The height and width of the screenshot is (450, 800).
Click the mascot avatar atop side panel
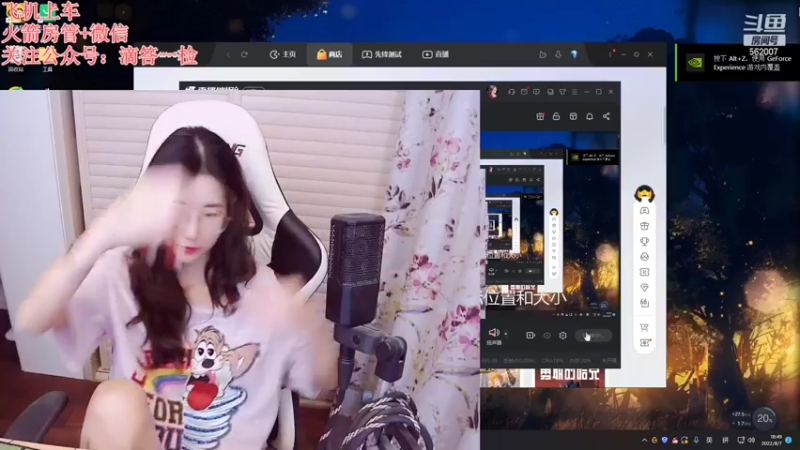point(644,193)
